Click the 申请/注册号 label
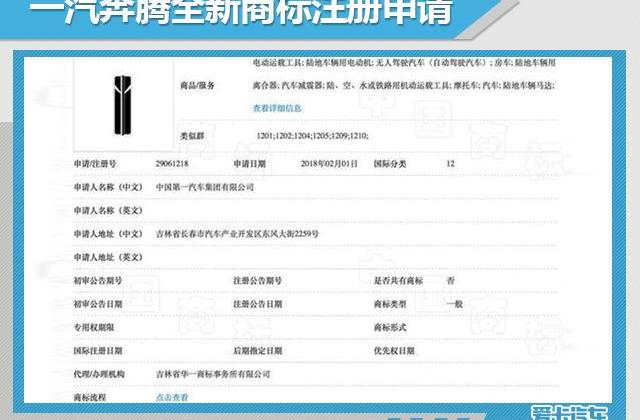This screenshot has width=640, height=420. coord(95,164)
